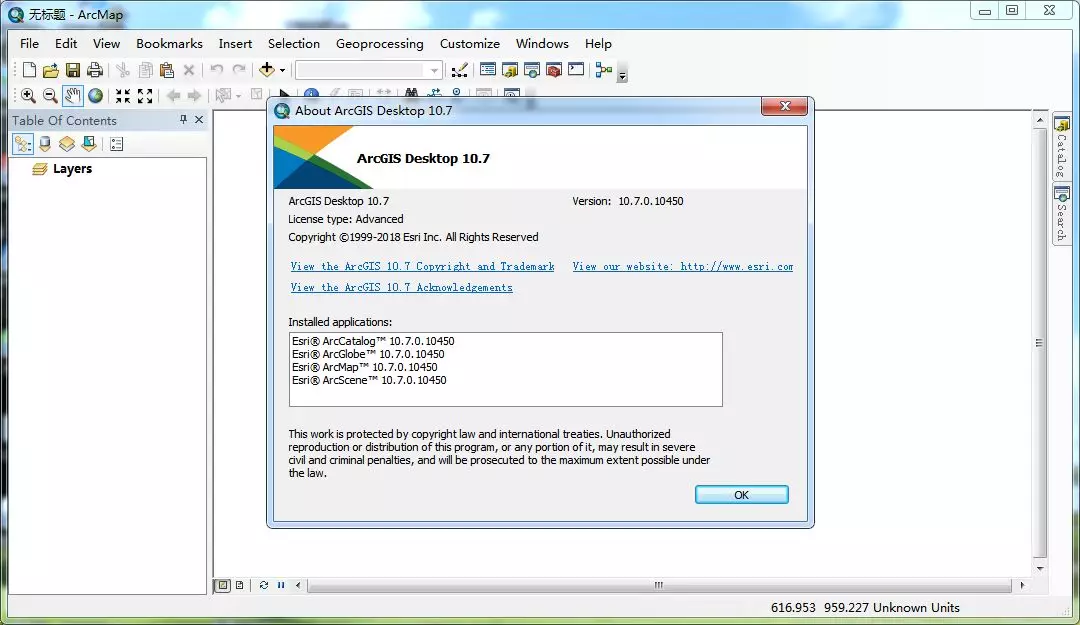This screenshot has width=1080, height=625.
Task: Toggle List By Source in Table Of Contents
Action: pyautogui.click(x=45, y=144)
